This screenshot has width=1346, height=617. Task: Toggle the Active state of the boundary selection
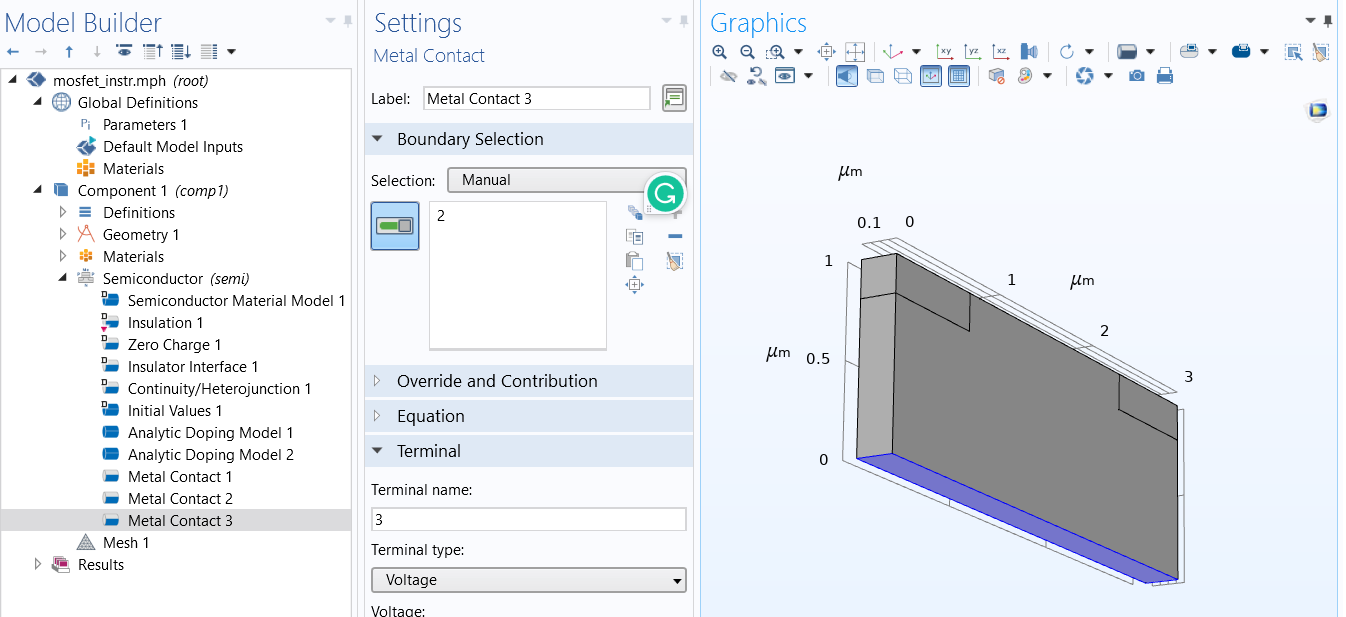click(395, 226)
